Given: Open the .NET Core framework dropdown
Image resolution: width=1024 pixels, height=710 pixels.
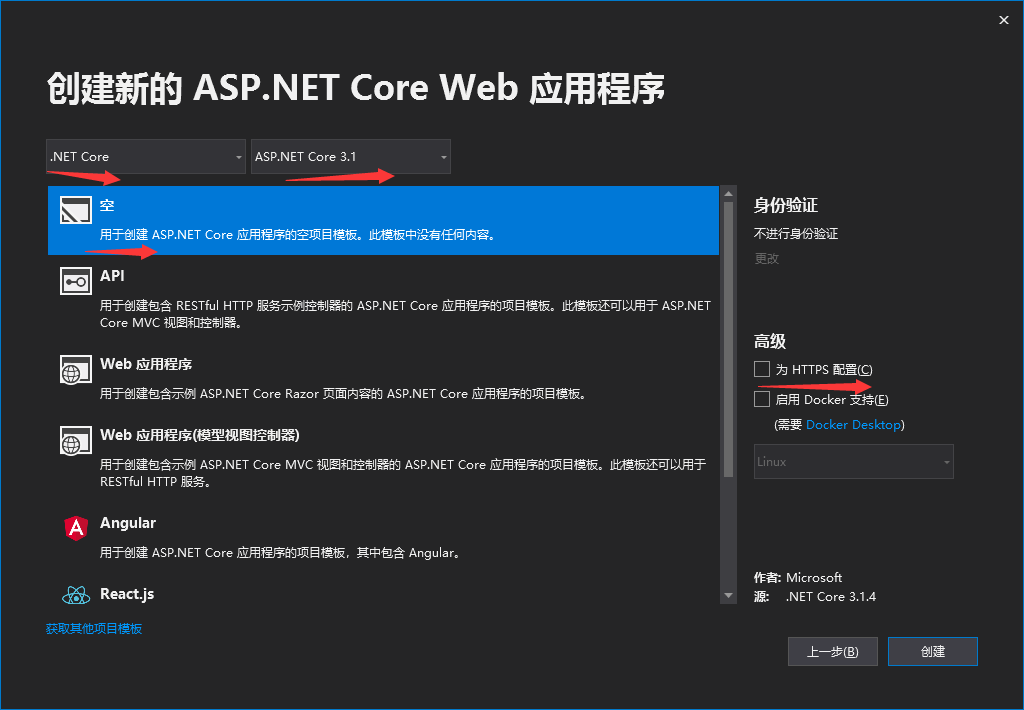Looking at the screenshot, I should pyautogui.click(x=146, y=157).
